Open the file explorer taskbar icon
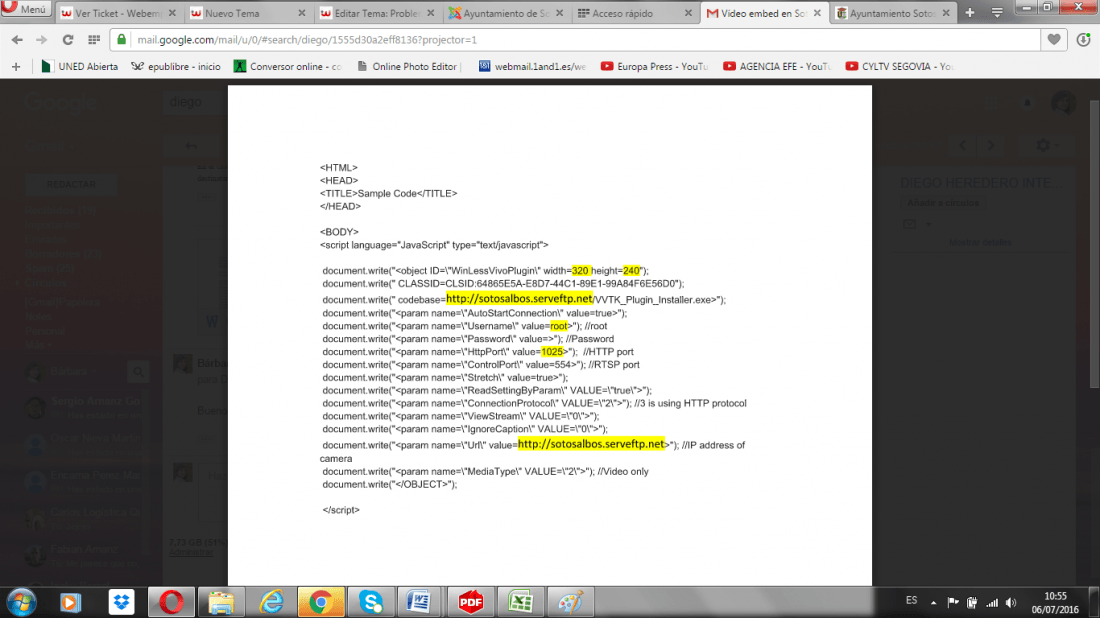This screenshot has width=1100, height=618. point(221,603)
